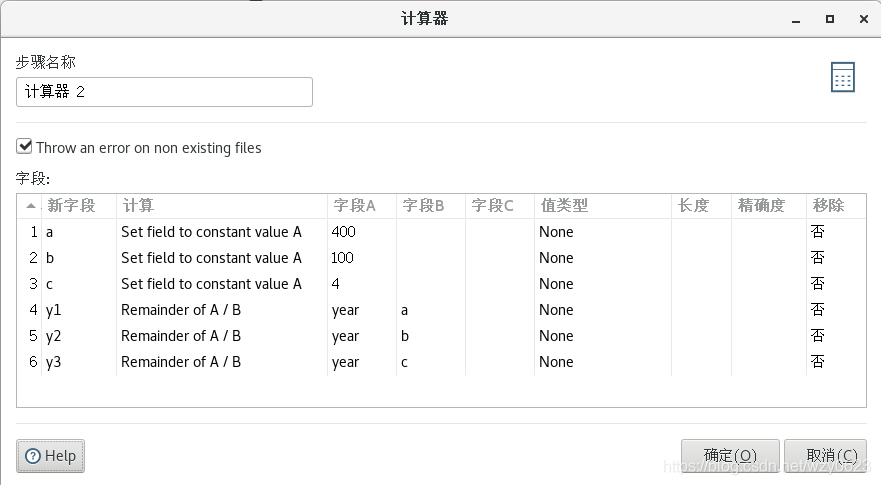Image resolution: width=881 pixels, height=485 pixels.
Task: Click the 移除 cell for row b
Action: 818,257
